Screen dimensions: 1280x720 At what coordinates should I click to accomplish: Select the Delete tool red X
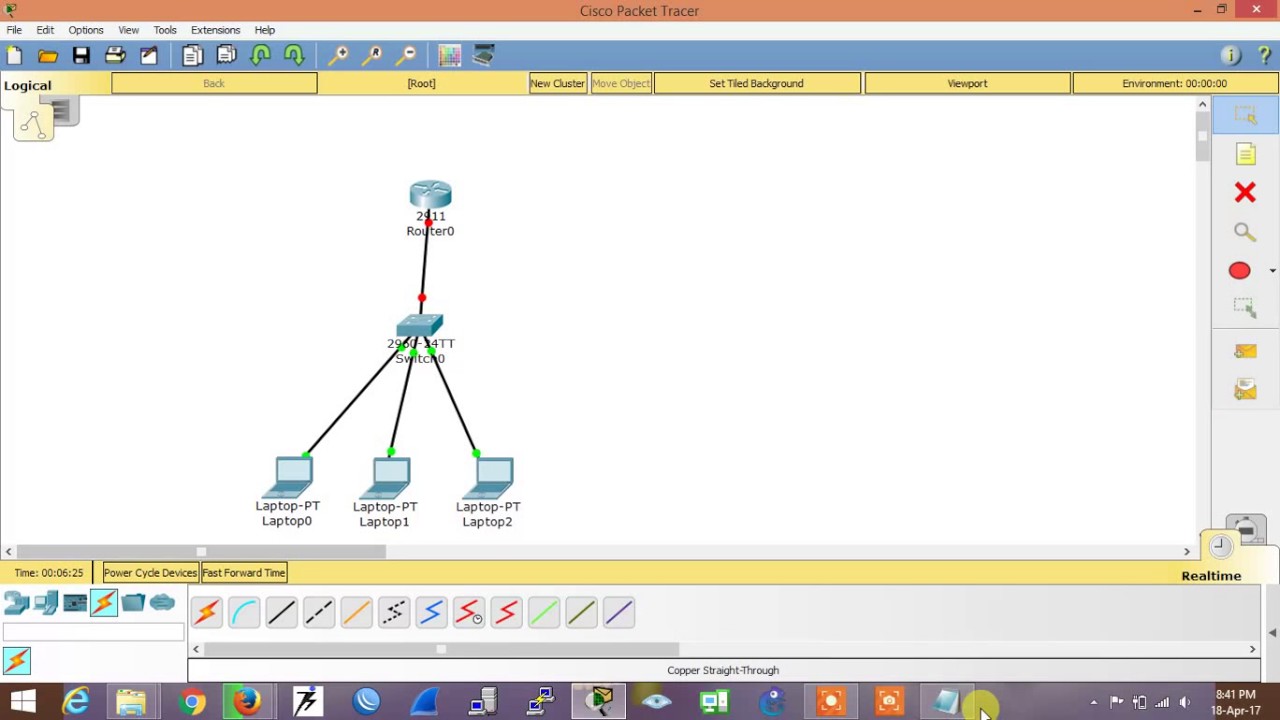point(1245,192)
